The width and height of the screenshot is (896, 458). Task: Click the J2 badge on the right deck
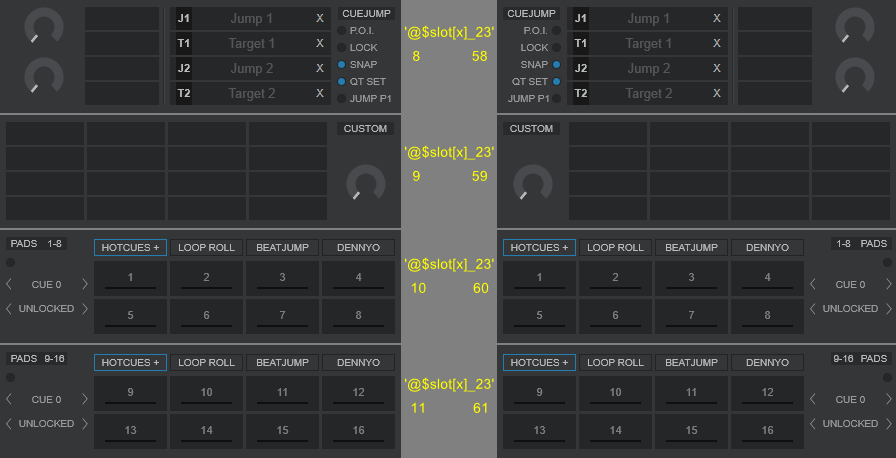click(581, 69)
